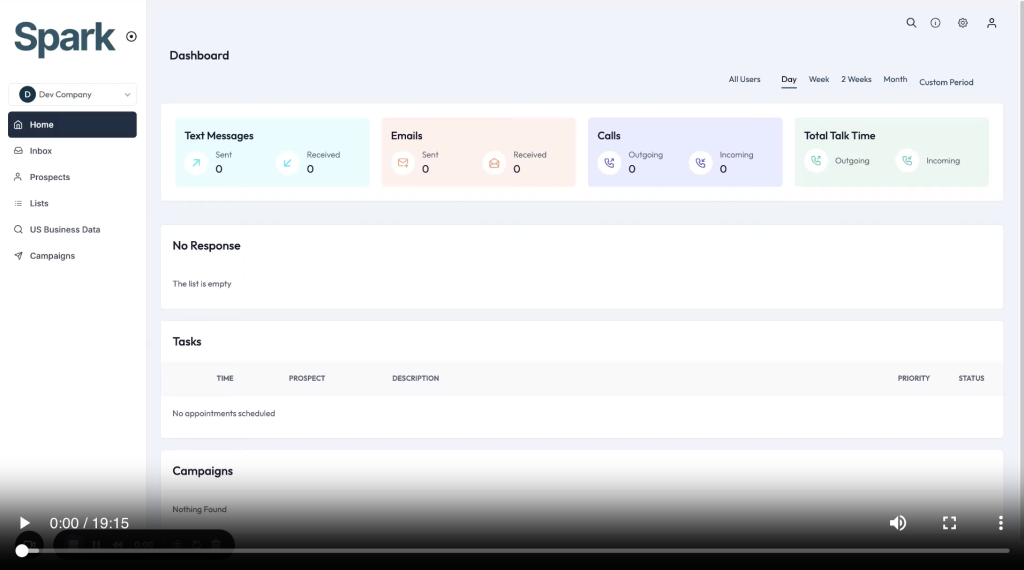Viewport: 1024px width, 570px height.
Task: Click Total Talk Time Incoming phone icon
Action: (907, 161)
